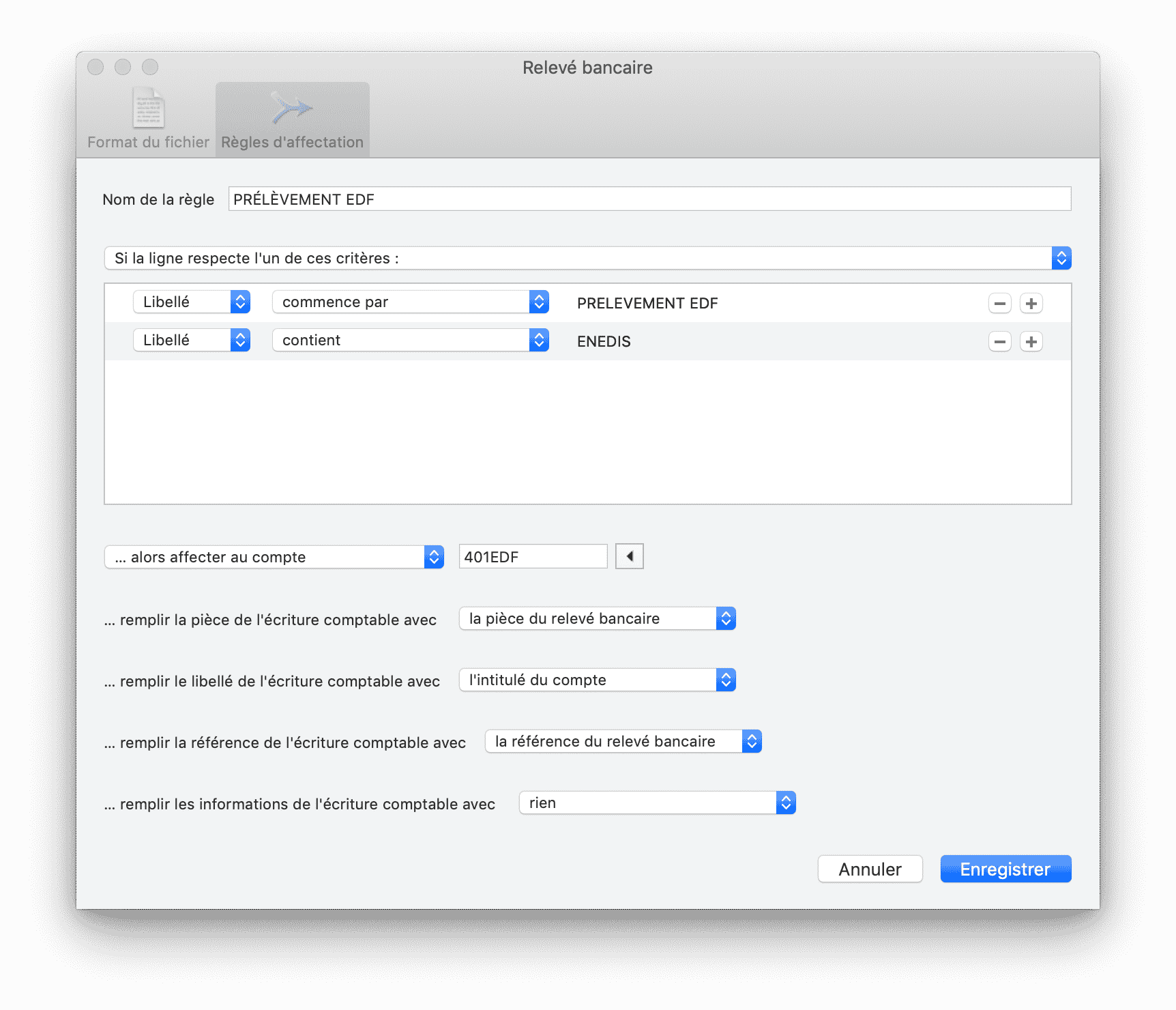Edit the Nom de la règle field
Viewport: 1176px width, 1010px height.
(649, 199)
